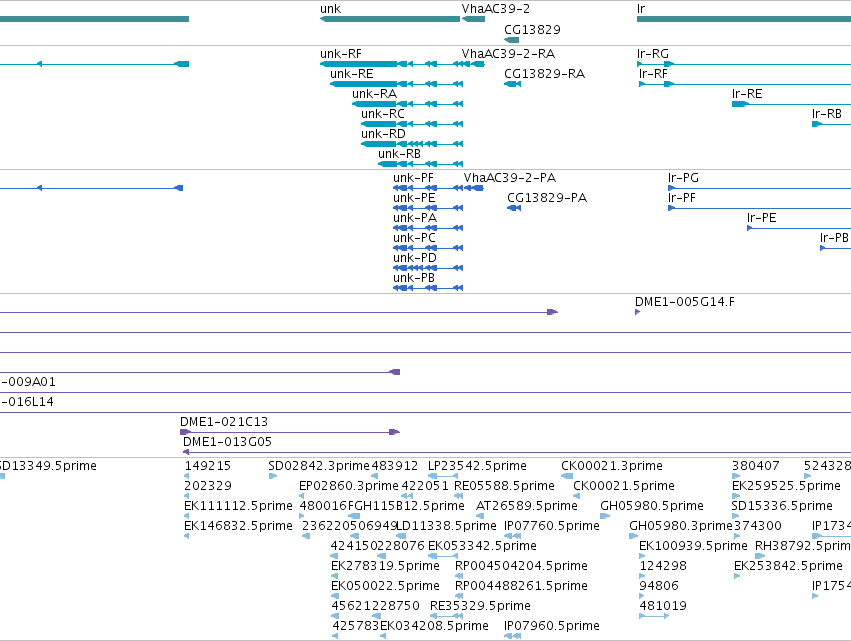The image size is (851, 641).
Task: Select protein unk-PD
Action: [x=428, y=269]
